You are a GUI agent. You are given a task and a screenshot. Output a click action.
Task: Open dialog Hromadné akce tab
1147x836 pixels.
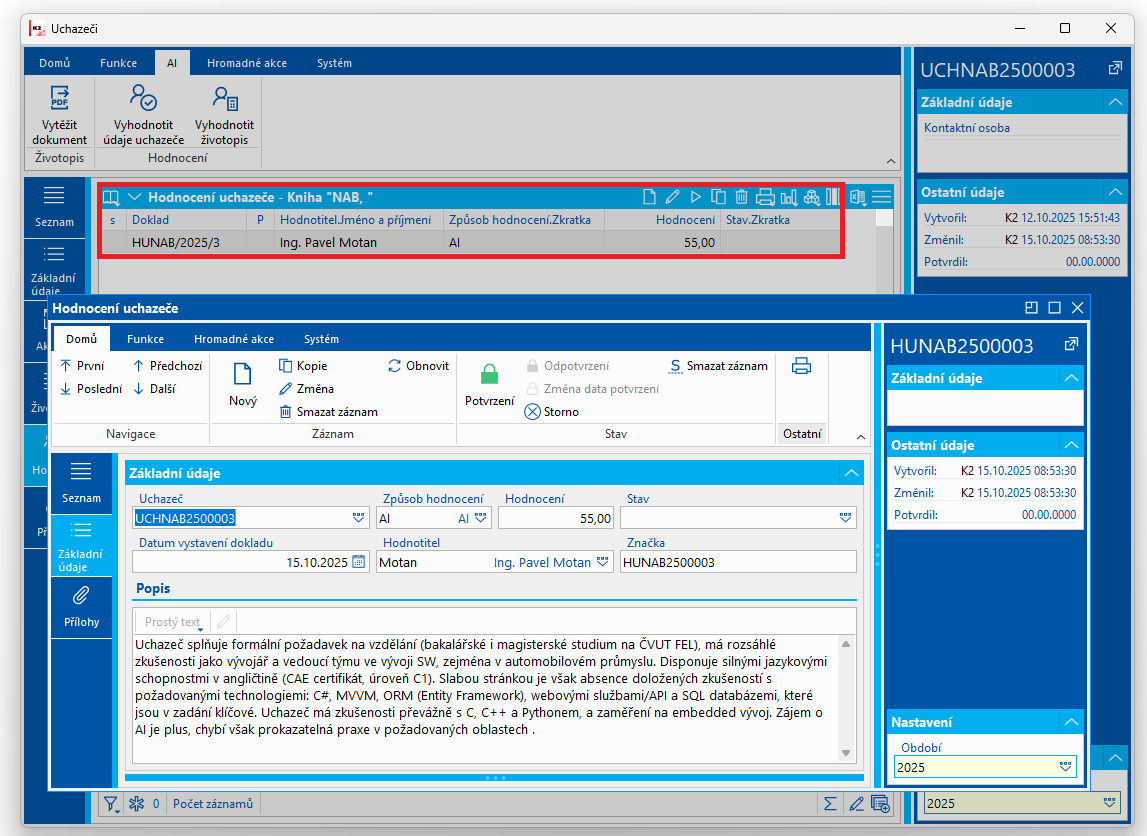[x=234, y=339]
